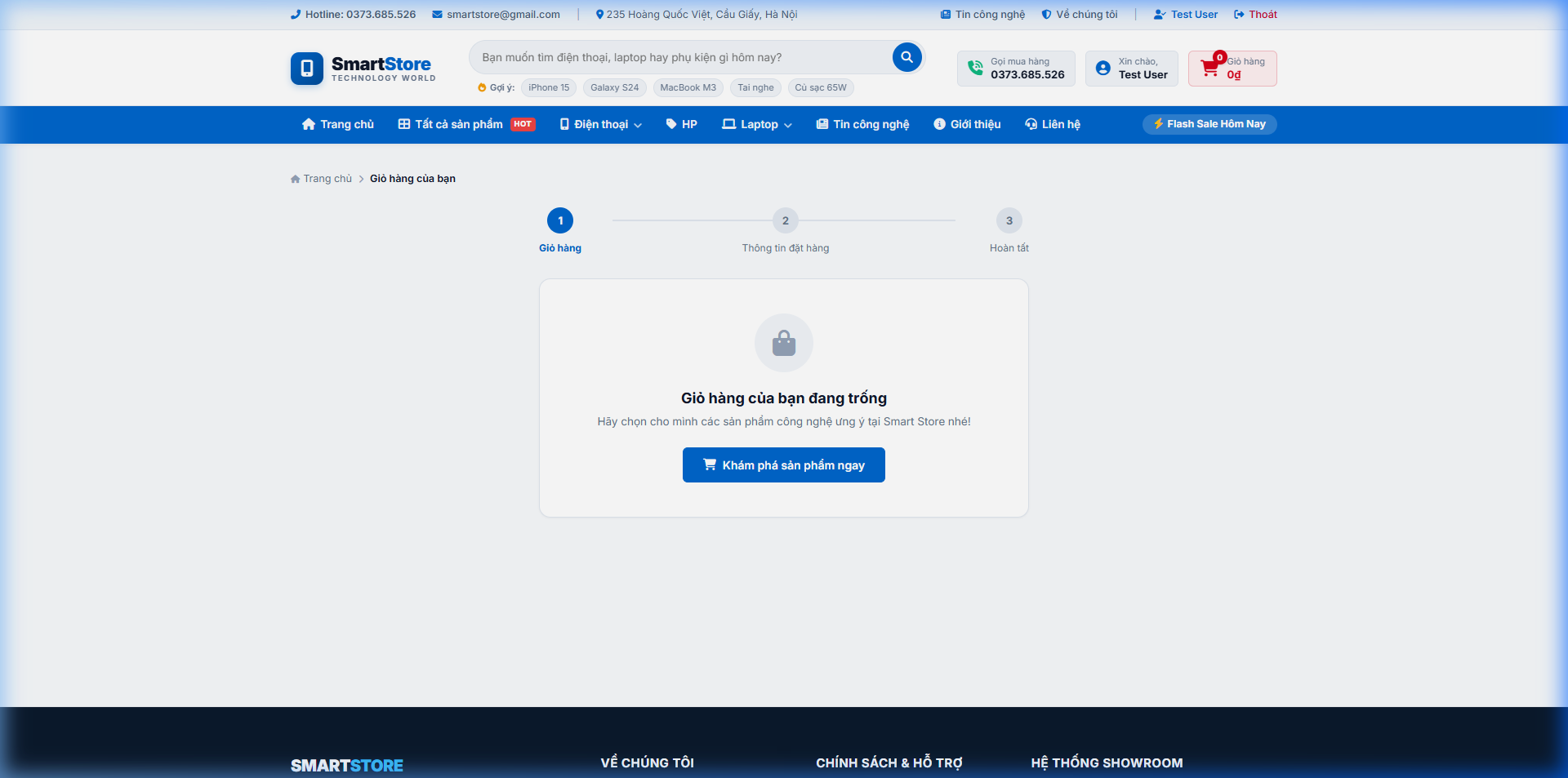Select the Củ sạc 65W suggestion chip

[x=821, y=87]
